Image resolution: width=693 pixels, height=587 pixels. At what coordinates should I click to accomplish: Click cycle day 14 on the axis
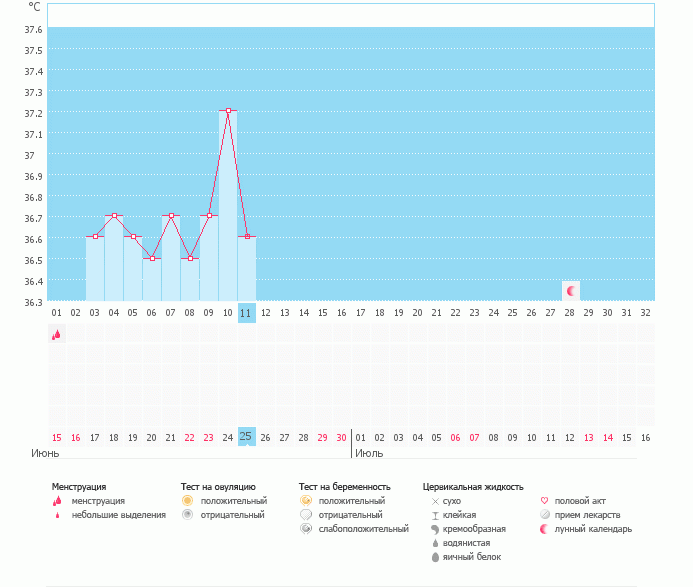[x=303, y=313]
